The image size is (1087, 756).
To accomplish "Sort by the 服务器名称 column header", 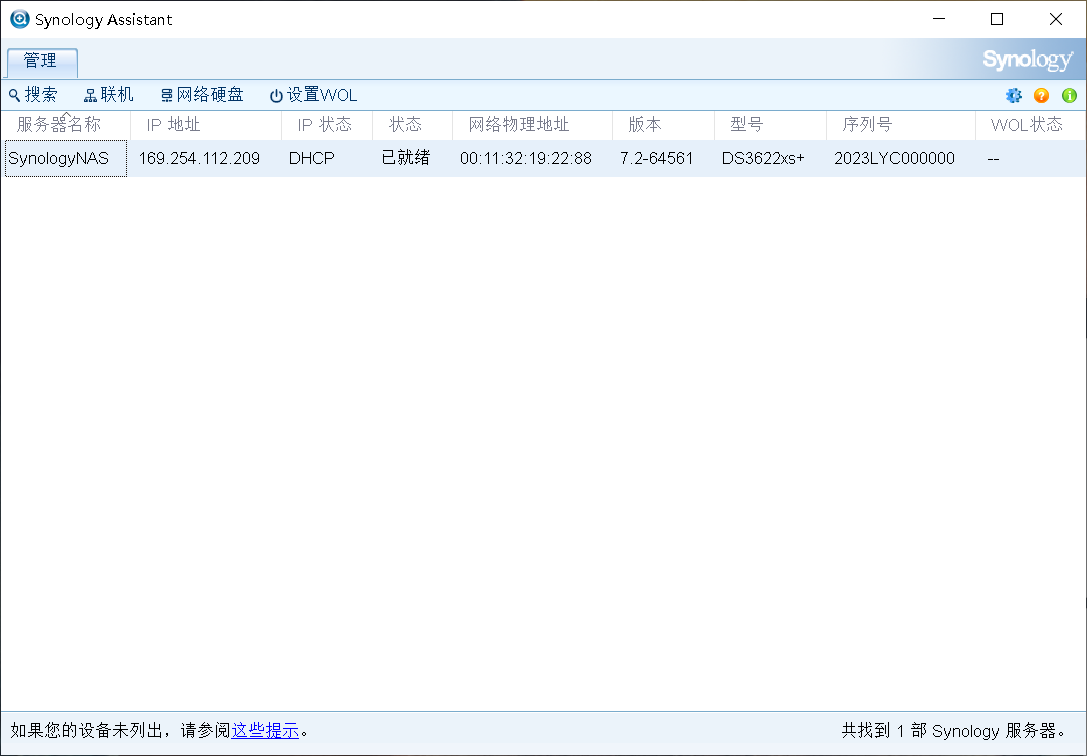I will 65,125.
